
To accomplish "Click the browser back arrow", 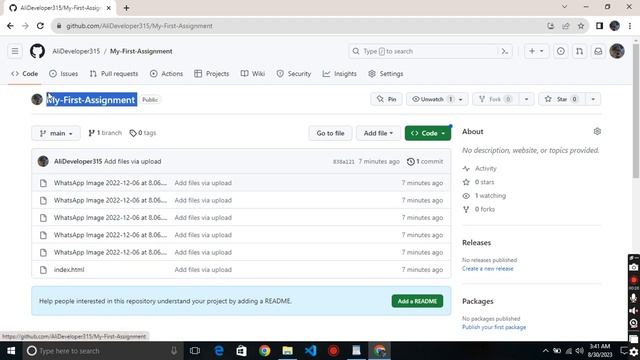I will (10, 26).
